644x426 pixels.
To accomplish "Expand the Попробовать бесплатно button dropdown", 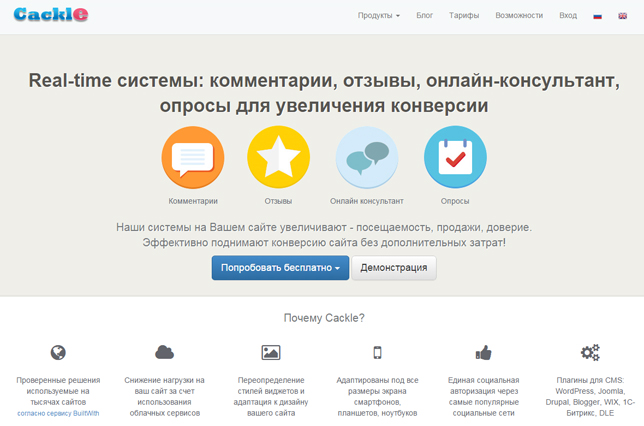I will tap(280, 268).
